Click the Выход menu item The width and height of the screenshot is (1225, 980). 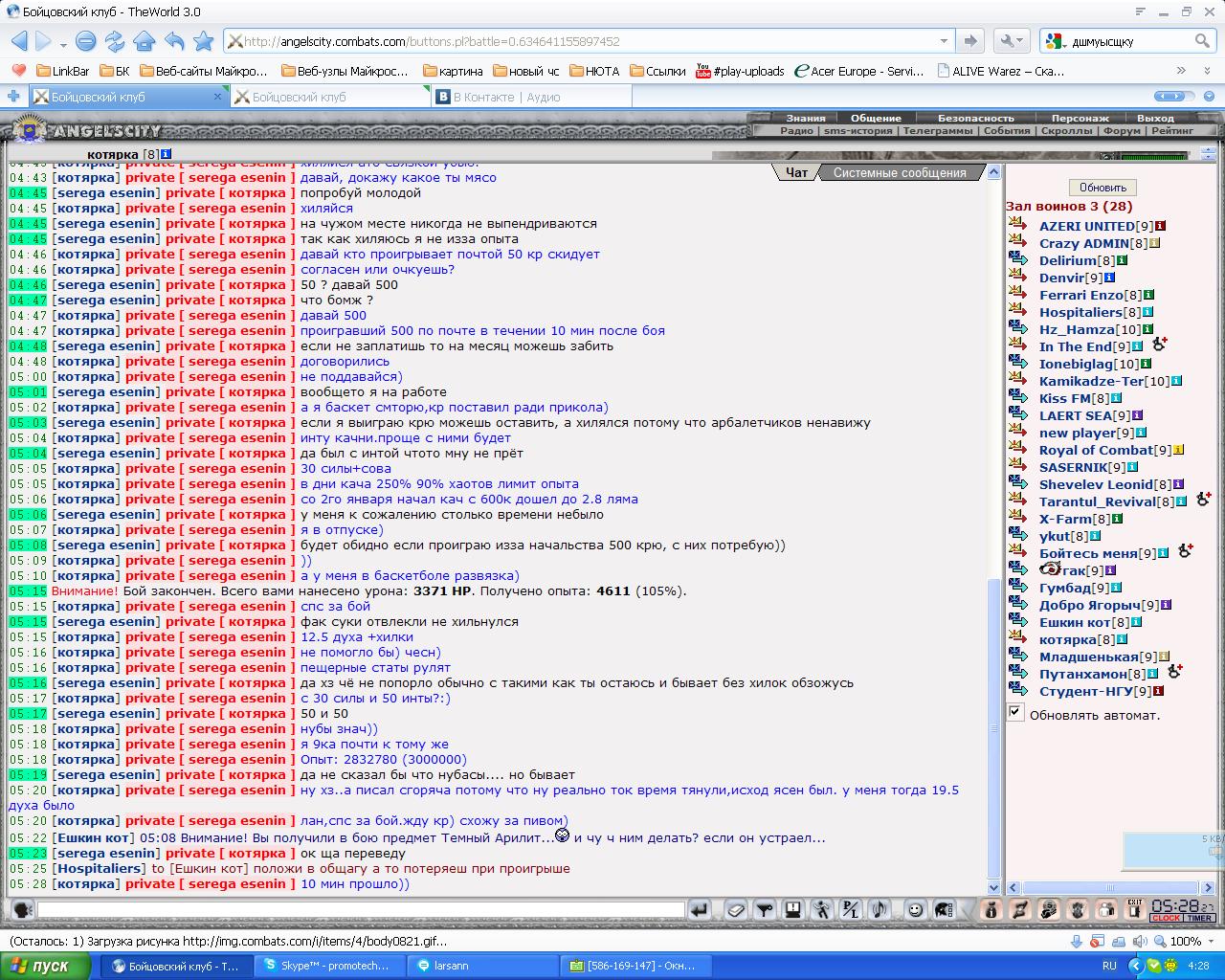1155,119
